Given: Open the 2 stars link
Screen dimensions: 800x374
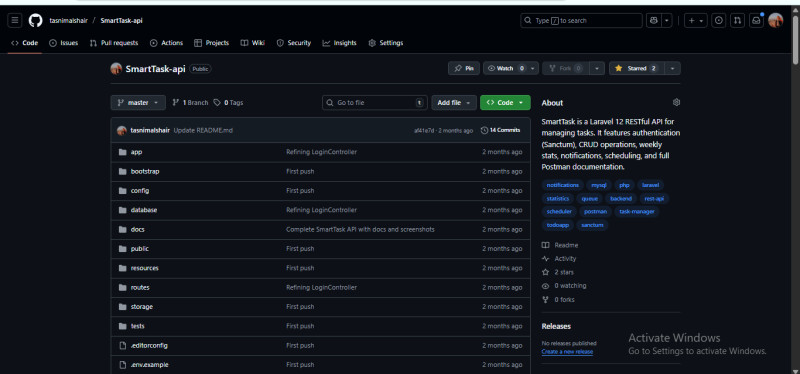Looking at the screenshot, I should click(x=558, y=272).
